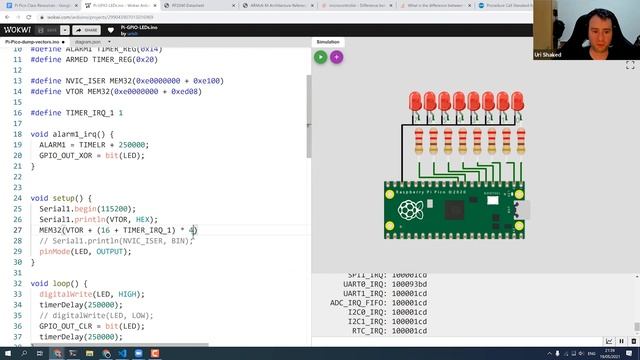
Task: Select the rightmost red LED
Action: (x=518, y=101)
